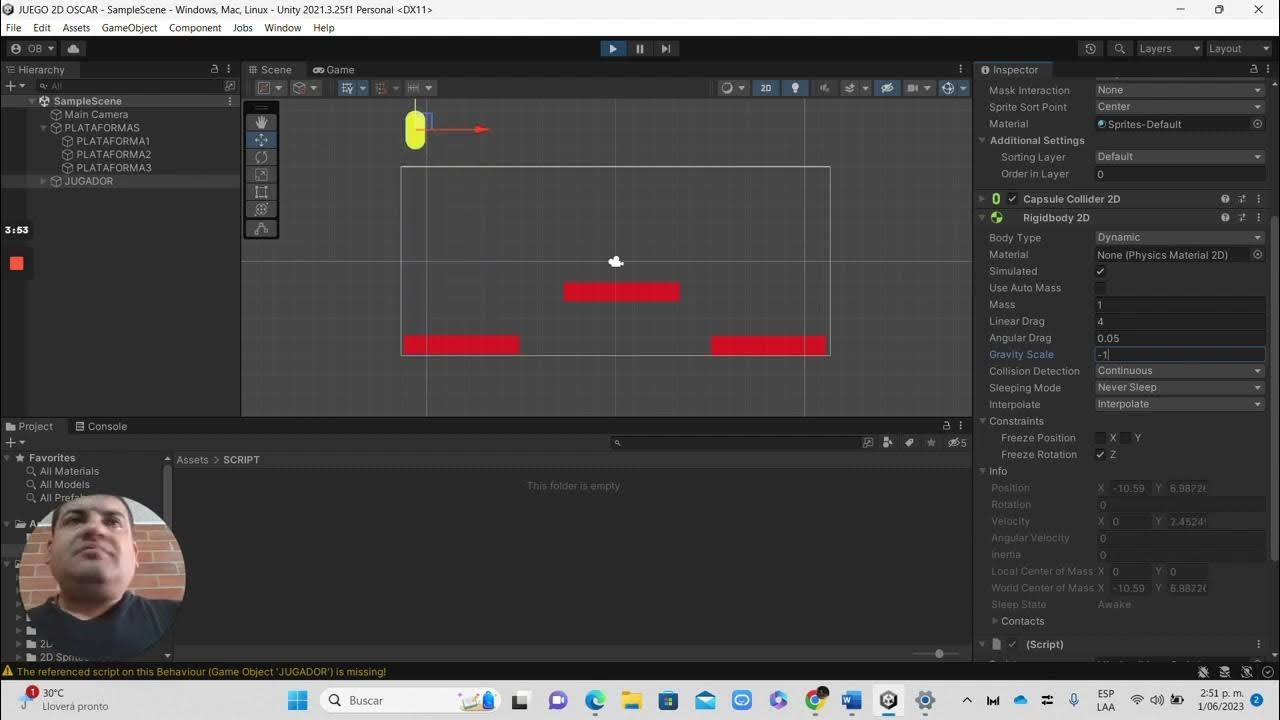Click the Project favorites star icon
Viewport: 1280px width, 720px height.
[x=931, y=442]
